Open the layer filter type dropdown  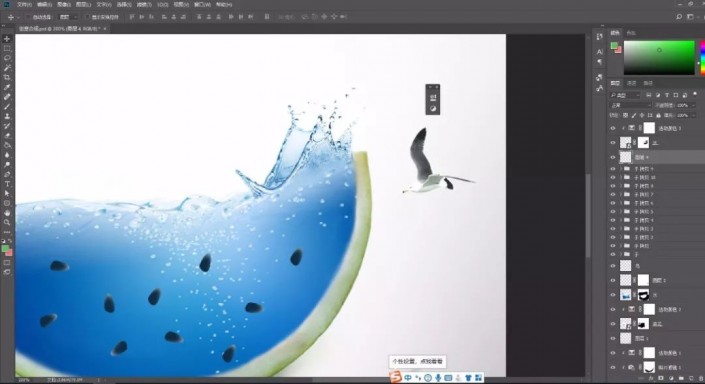coord(625,95)
